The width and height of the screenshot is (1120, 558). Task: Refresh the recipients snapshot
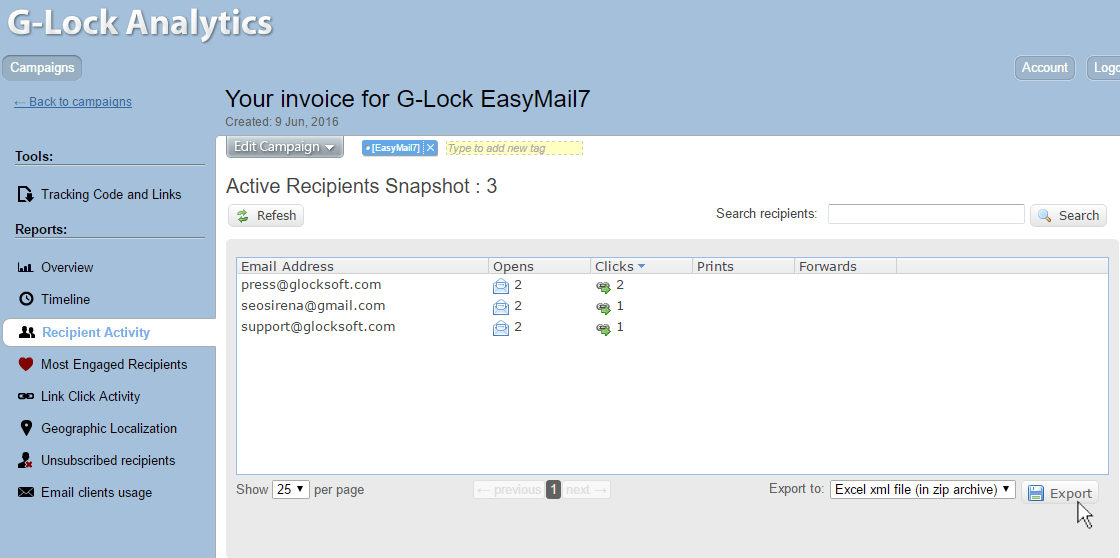[x=266, y=216]
